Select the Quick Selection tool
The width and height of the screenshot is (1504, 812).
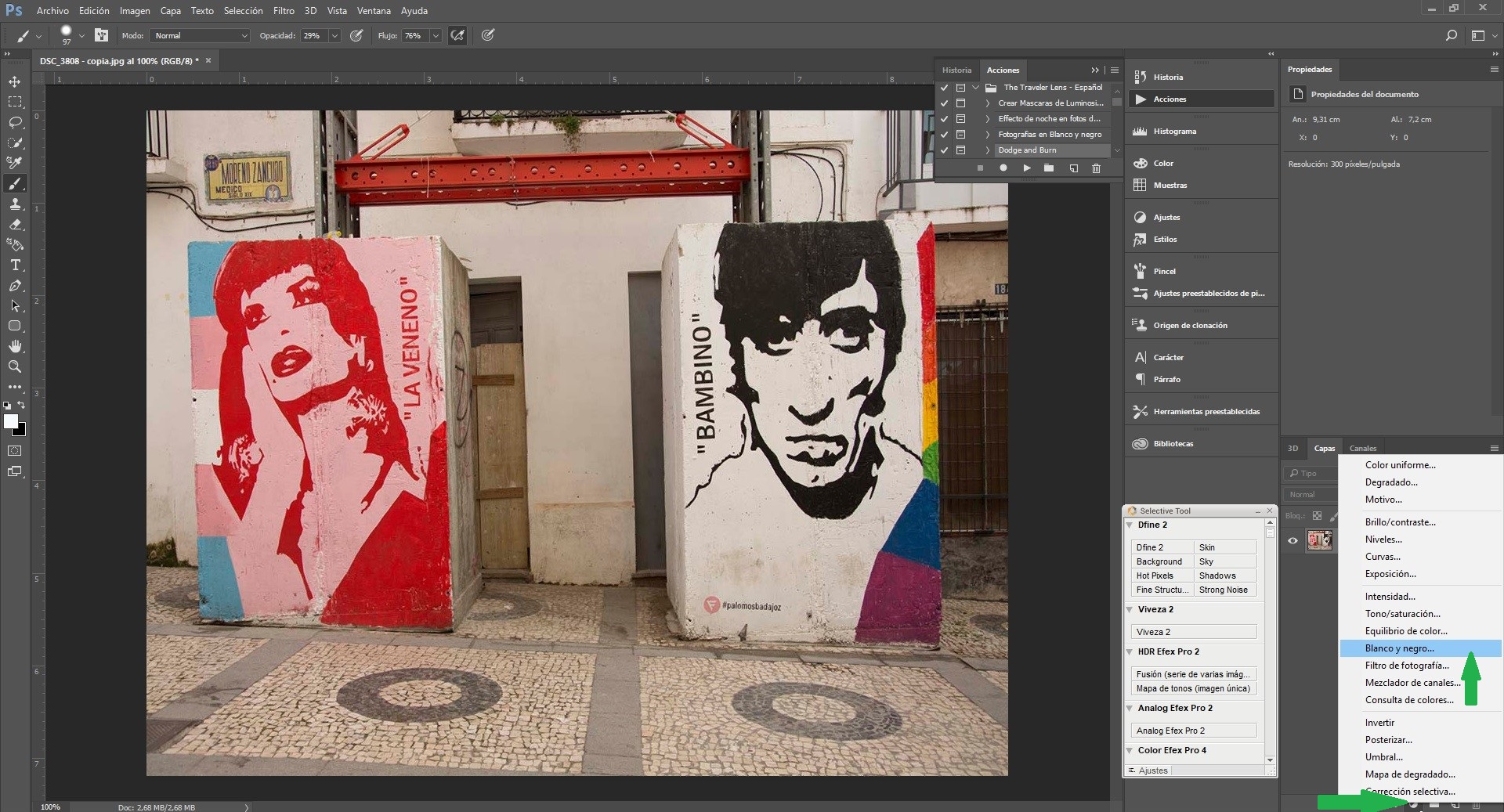tap(15, 143)
